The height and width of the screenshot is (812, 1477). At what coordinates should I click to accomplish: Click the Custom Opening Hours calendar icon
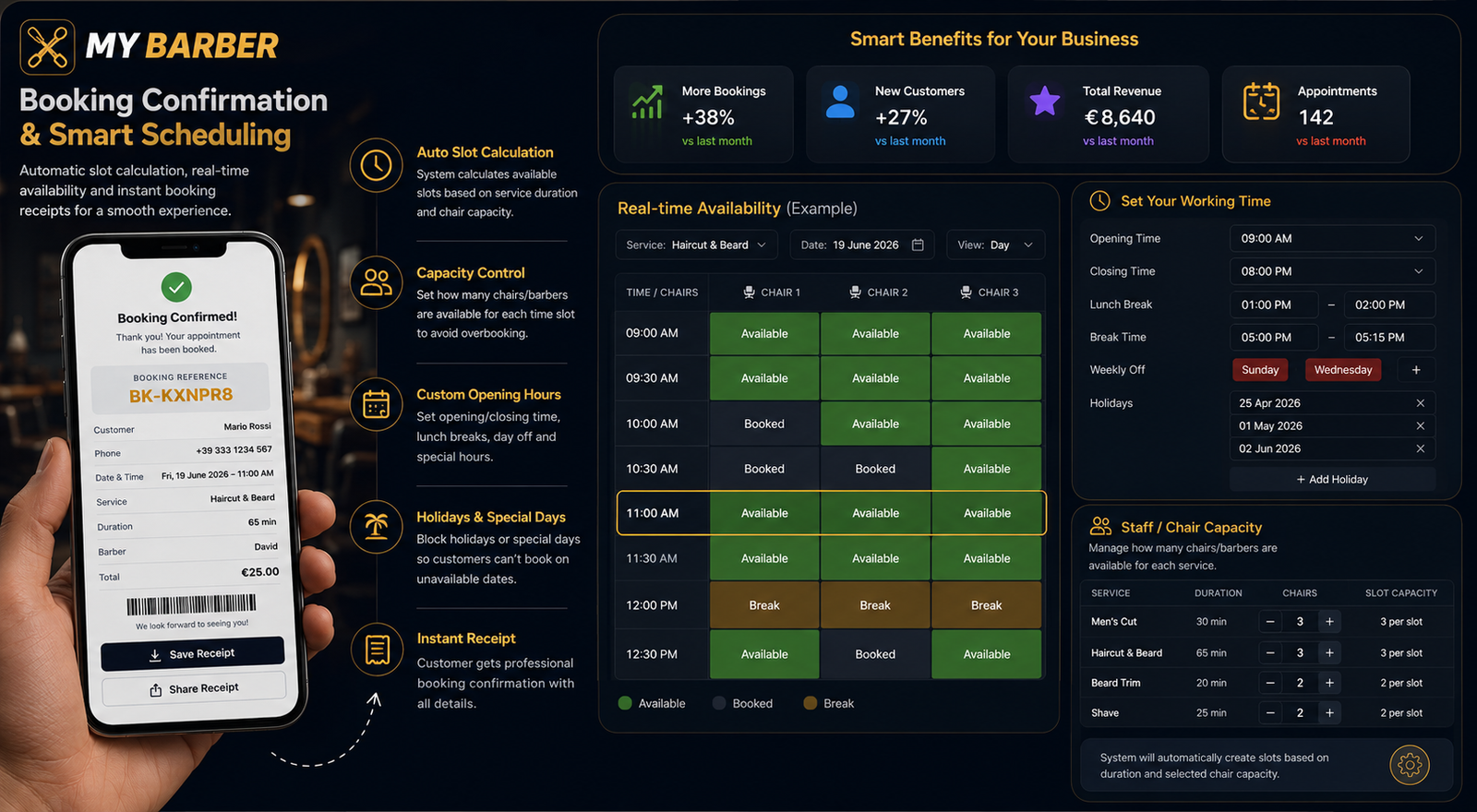click(x=376, y=404)
